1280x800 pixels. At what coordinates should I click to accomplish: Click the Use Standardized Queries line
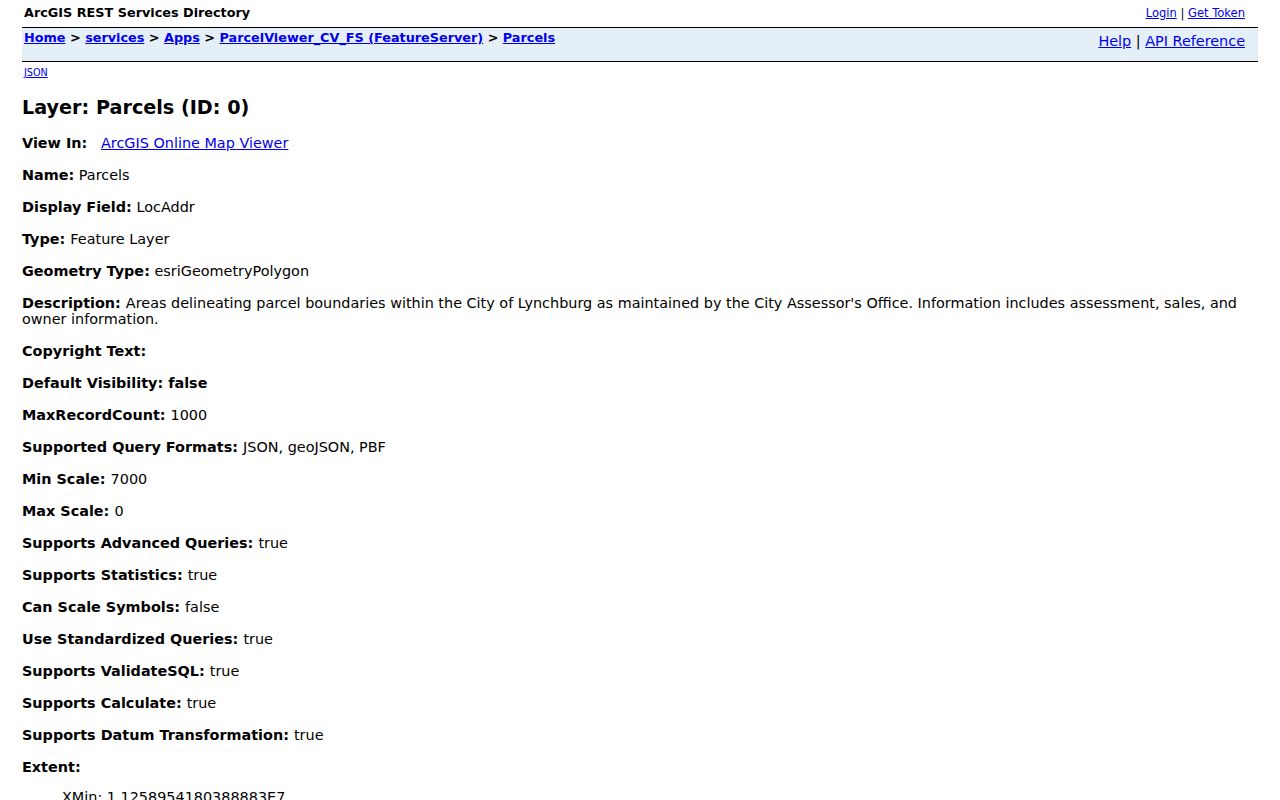point(147,639)
